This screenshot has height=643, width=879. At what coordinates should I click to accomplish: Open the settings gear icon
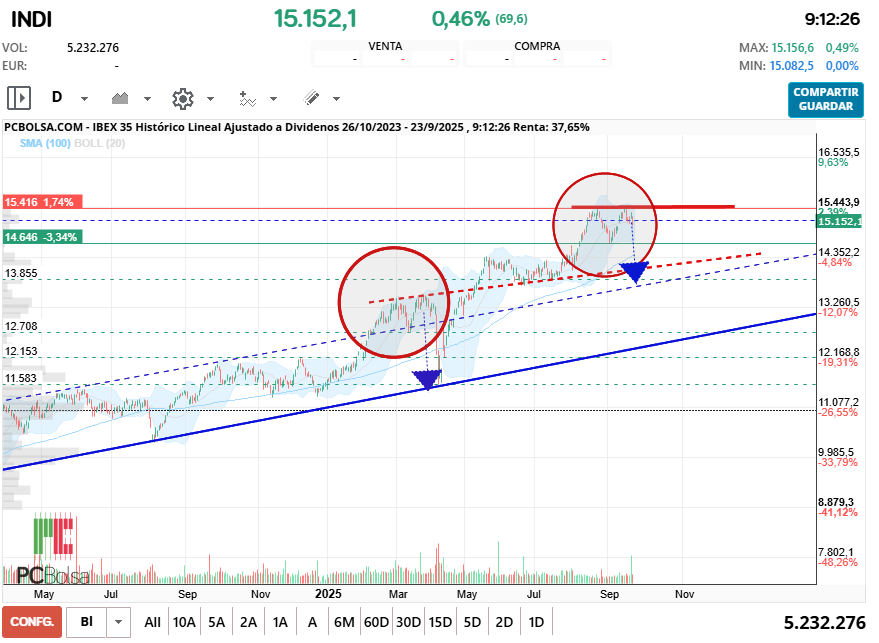(182, 98)
